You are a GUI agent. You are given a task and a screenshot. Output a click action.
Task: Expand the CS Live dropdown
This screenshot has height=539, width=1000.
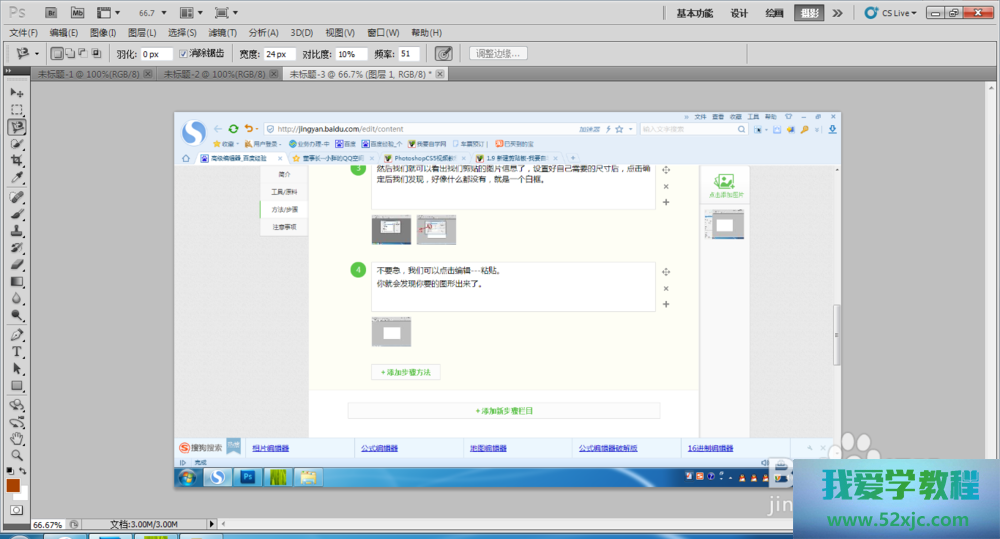point(892,13)
